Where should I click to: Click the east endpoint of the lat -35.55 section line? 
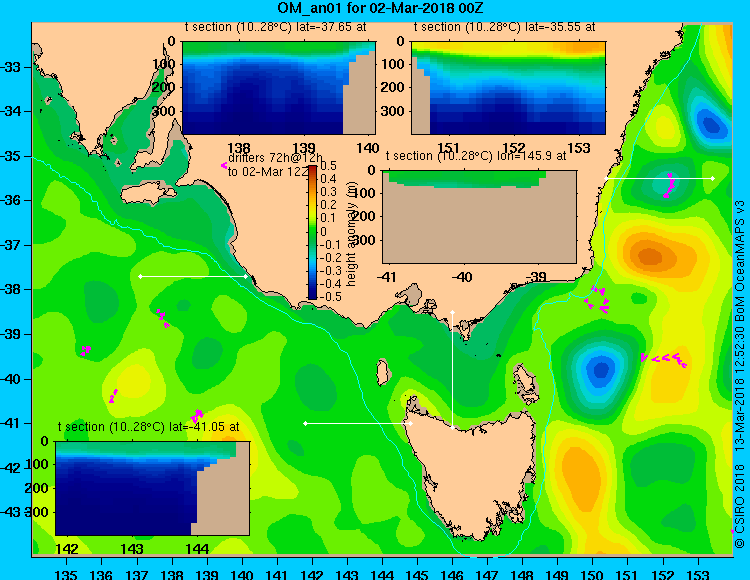(x=713, y=178)
